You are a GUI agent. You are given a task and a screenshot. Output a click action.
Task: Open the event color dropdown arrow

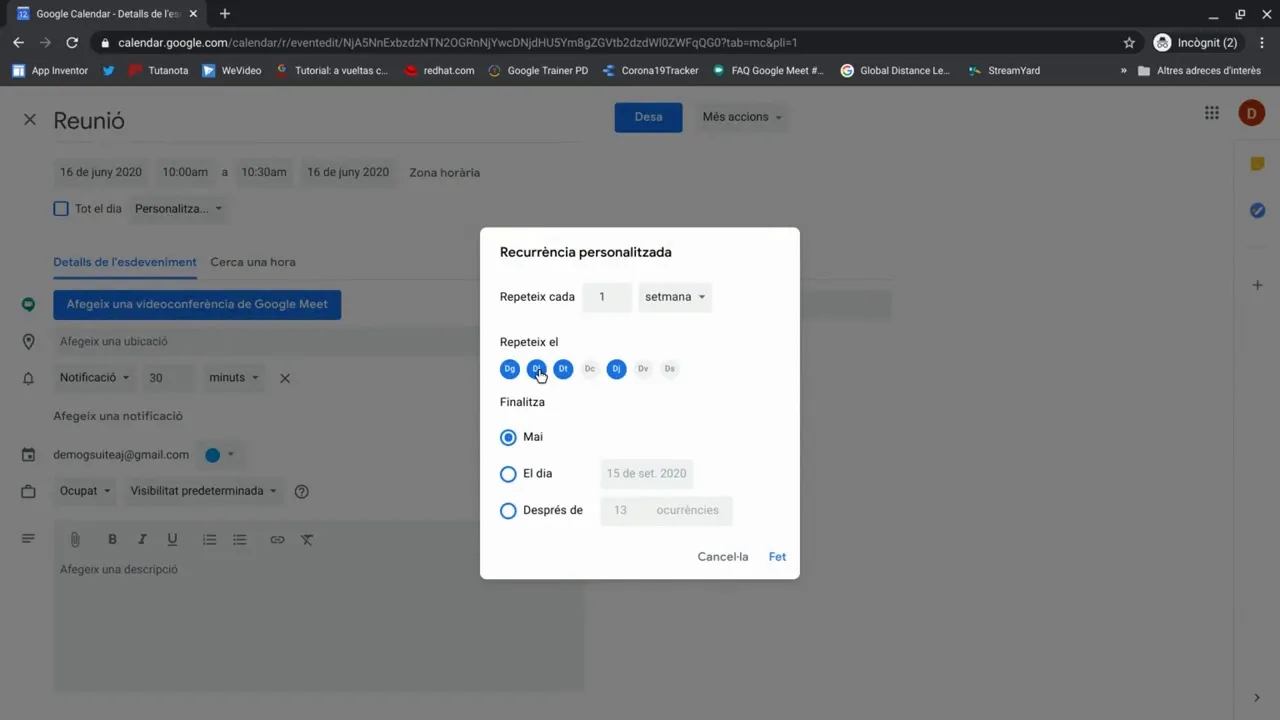pos(231,455)
